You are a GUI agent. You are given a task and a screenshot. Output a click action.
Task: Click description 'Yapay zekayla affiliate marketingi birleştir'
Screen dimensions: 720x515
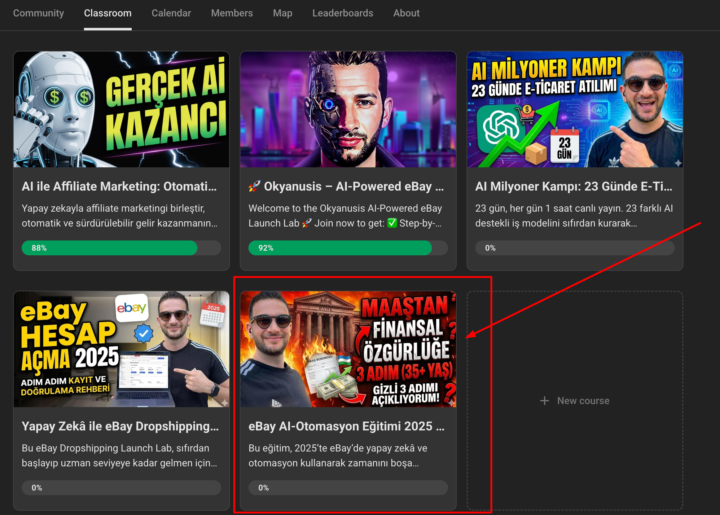coord(113,208)
